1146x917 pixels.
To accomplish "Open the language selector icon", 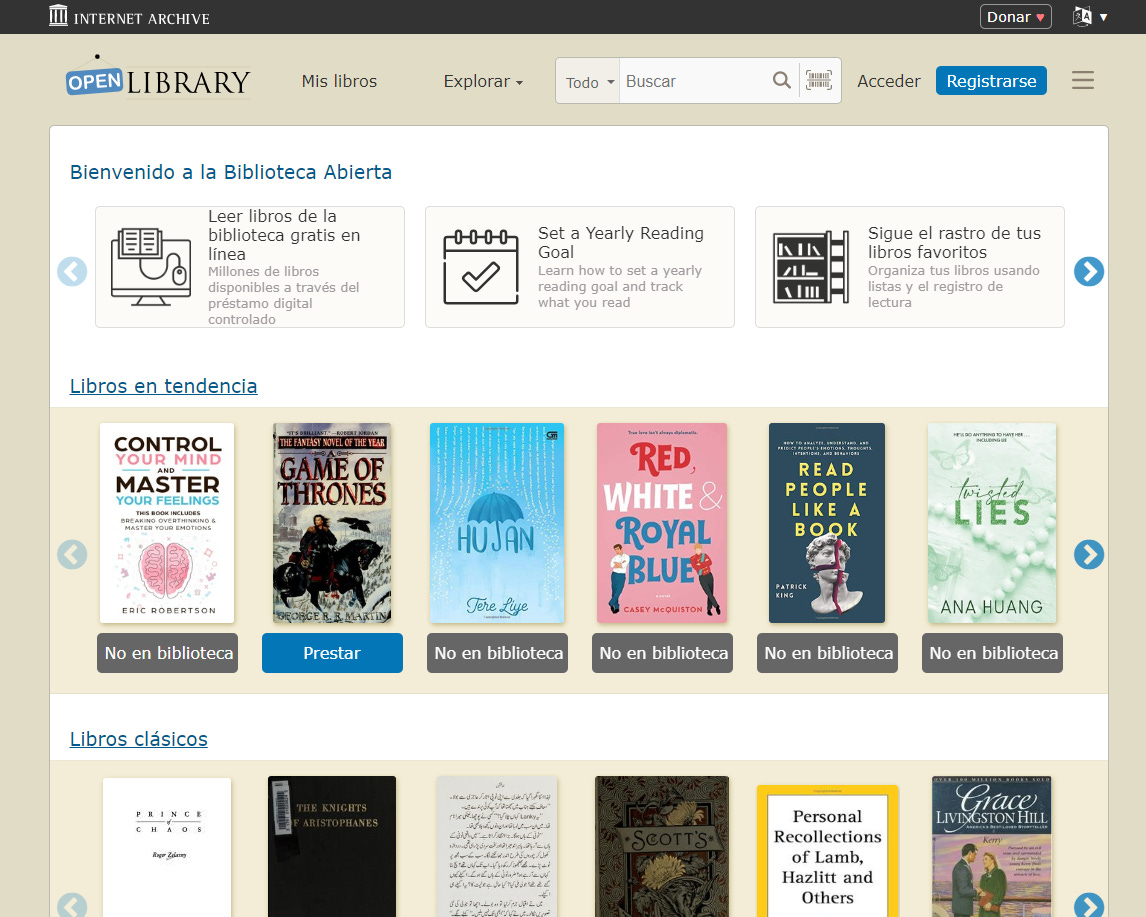I will (1089, 17).
